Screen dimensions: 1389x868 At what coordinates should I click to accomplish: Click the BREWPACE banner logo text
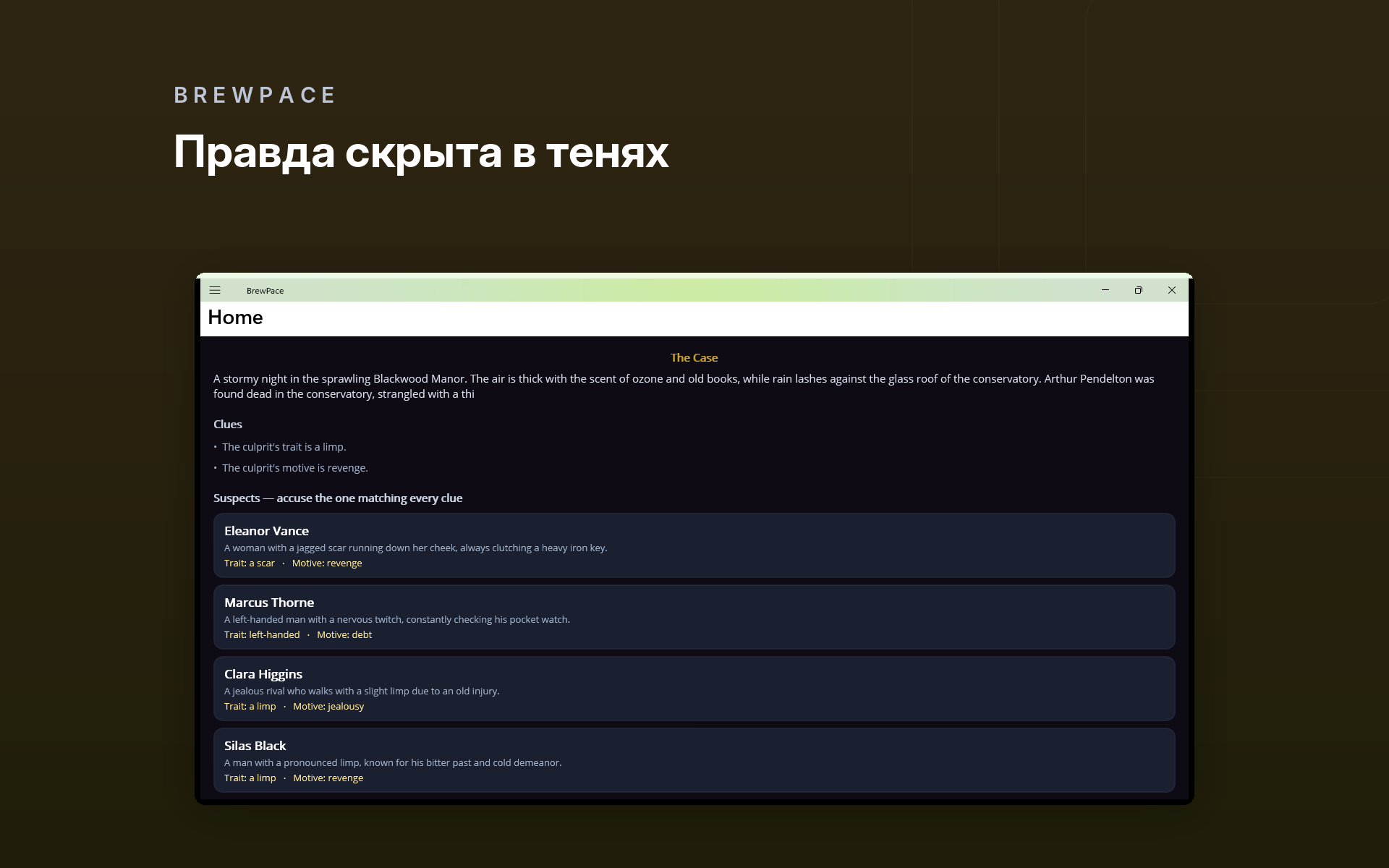click(255, 95)
